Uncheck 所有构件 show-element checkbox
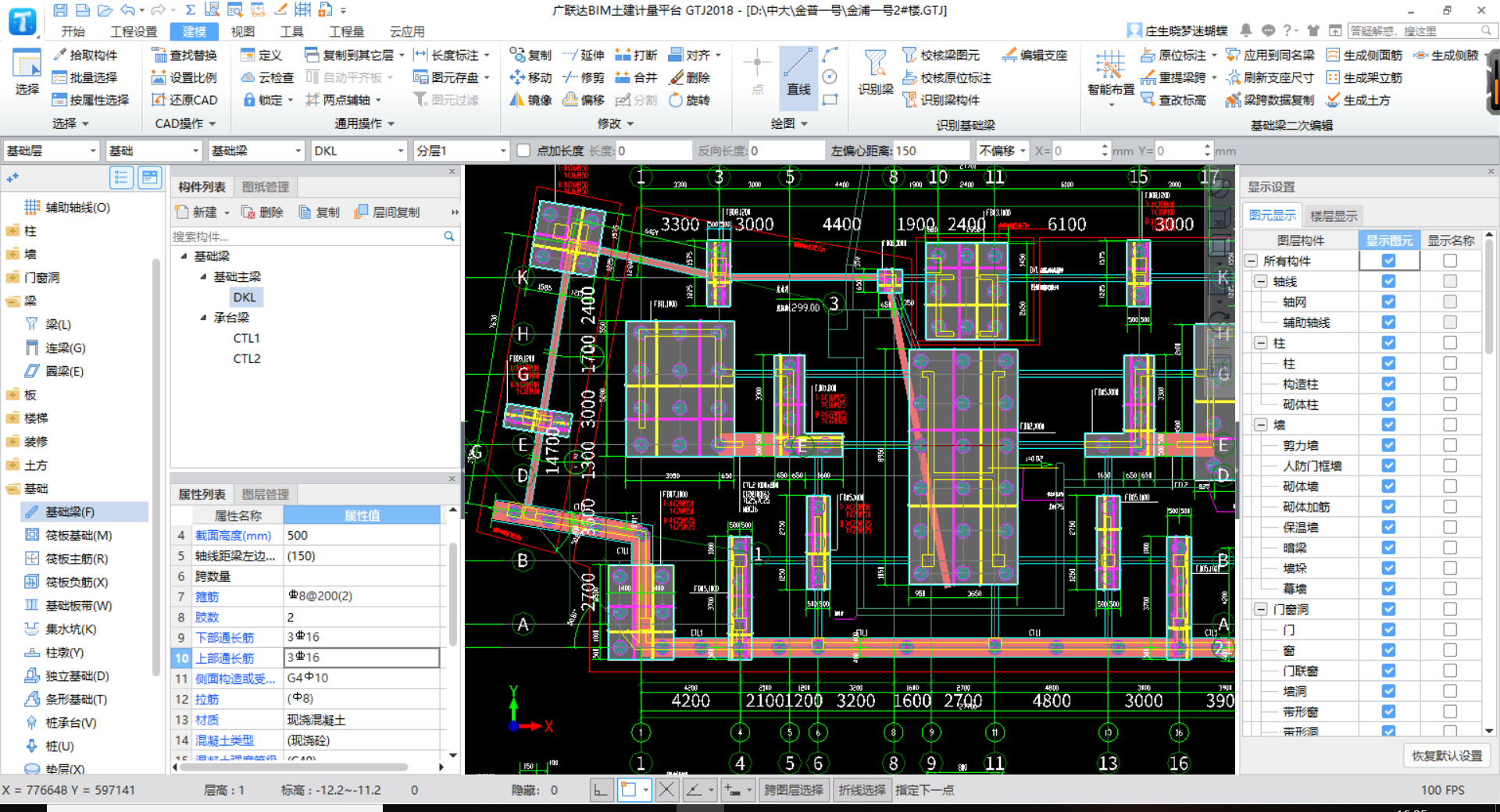1500x812 pixels. [1388, 261]
